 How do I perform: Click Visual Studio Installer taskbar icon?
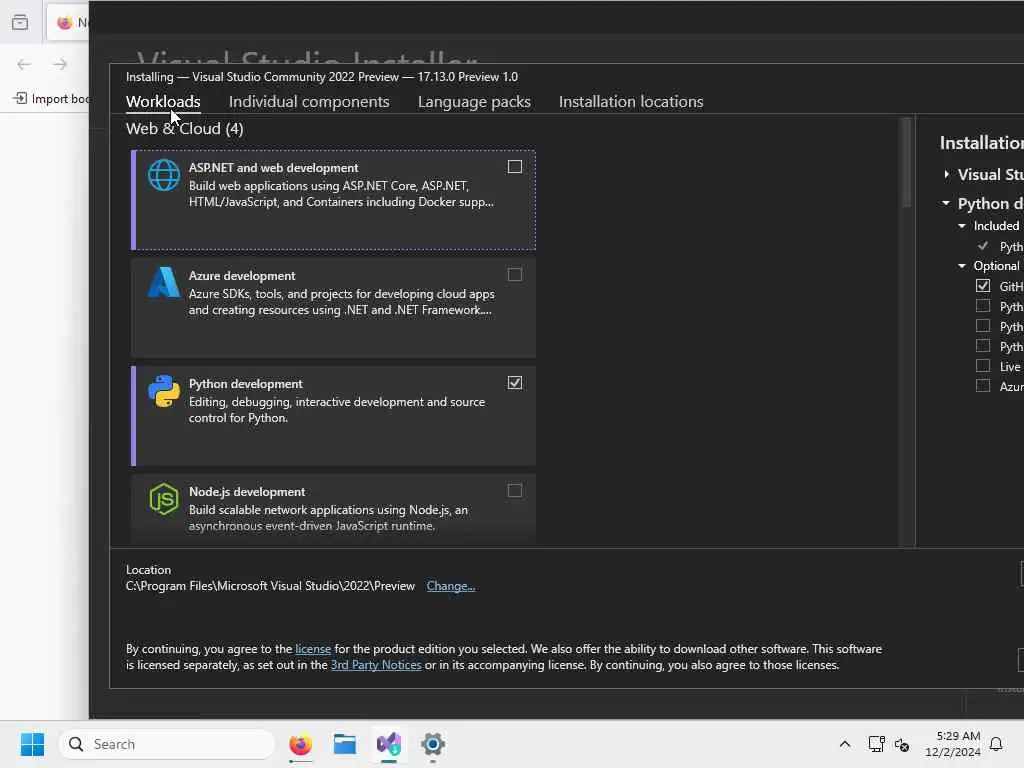coord(389,744)
